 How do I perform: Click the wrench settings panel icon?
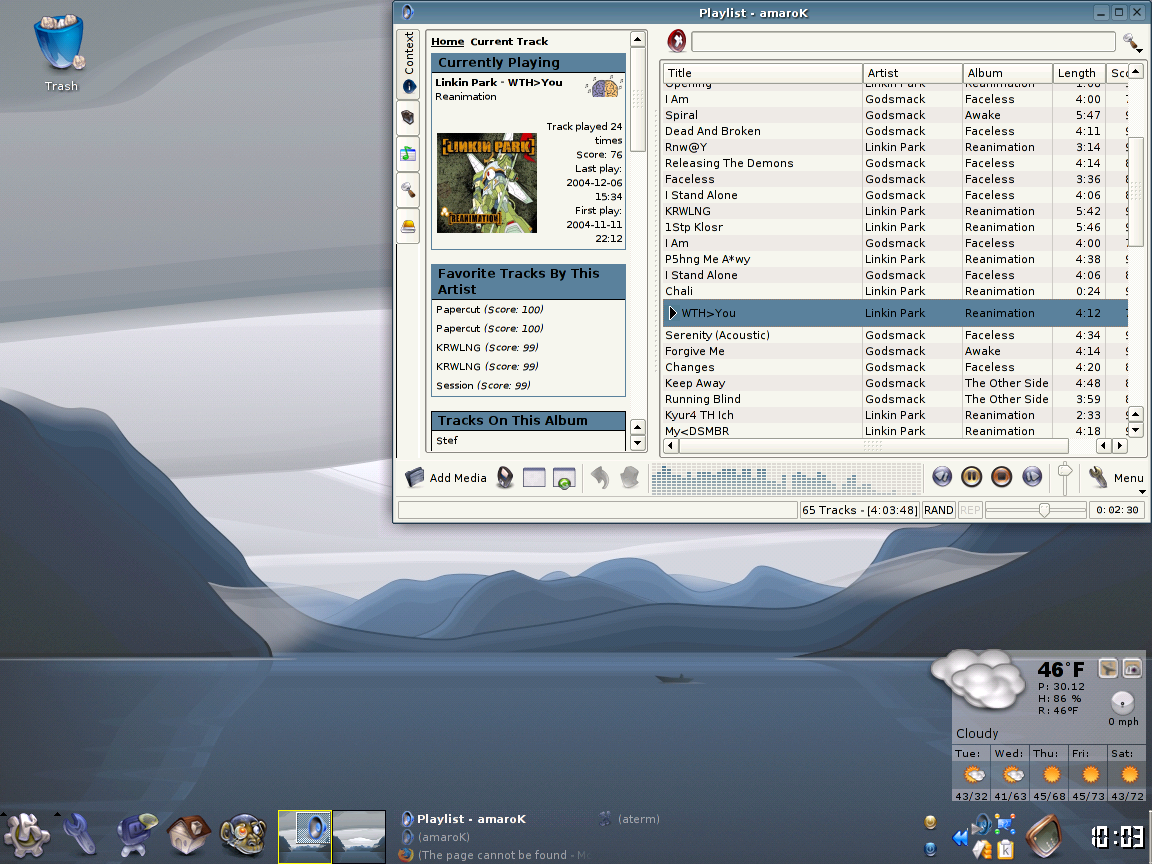[80, 835]
